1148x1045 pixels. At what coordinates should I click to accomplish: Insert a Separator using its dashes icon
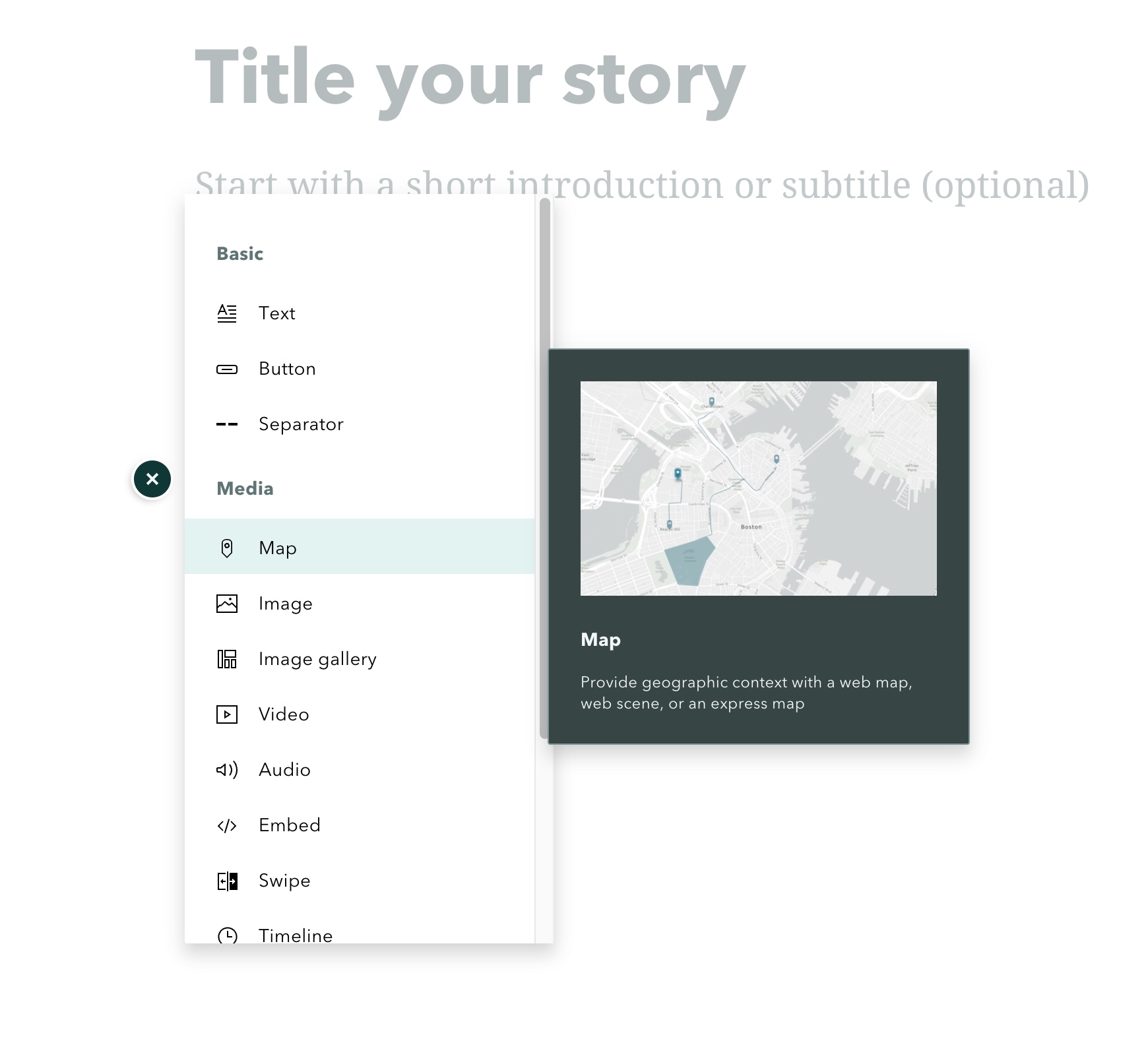coord(227,424)
